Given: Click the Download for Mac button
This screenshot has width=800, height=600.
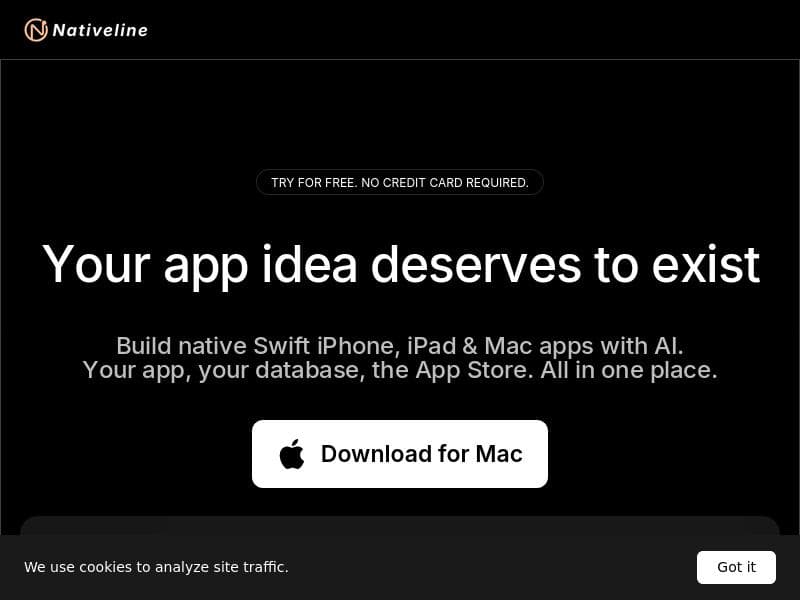Looking at the screenshot, I should [x=400, y=454].
